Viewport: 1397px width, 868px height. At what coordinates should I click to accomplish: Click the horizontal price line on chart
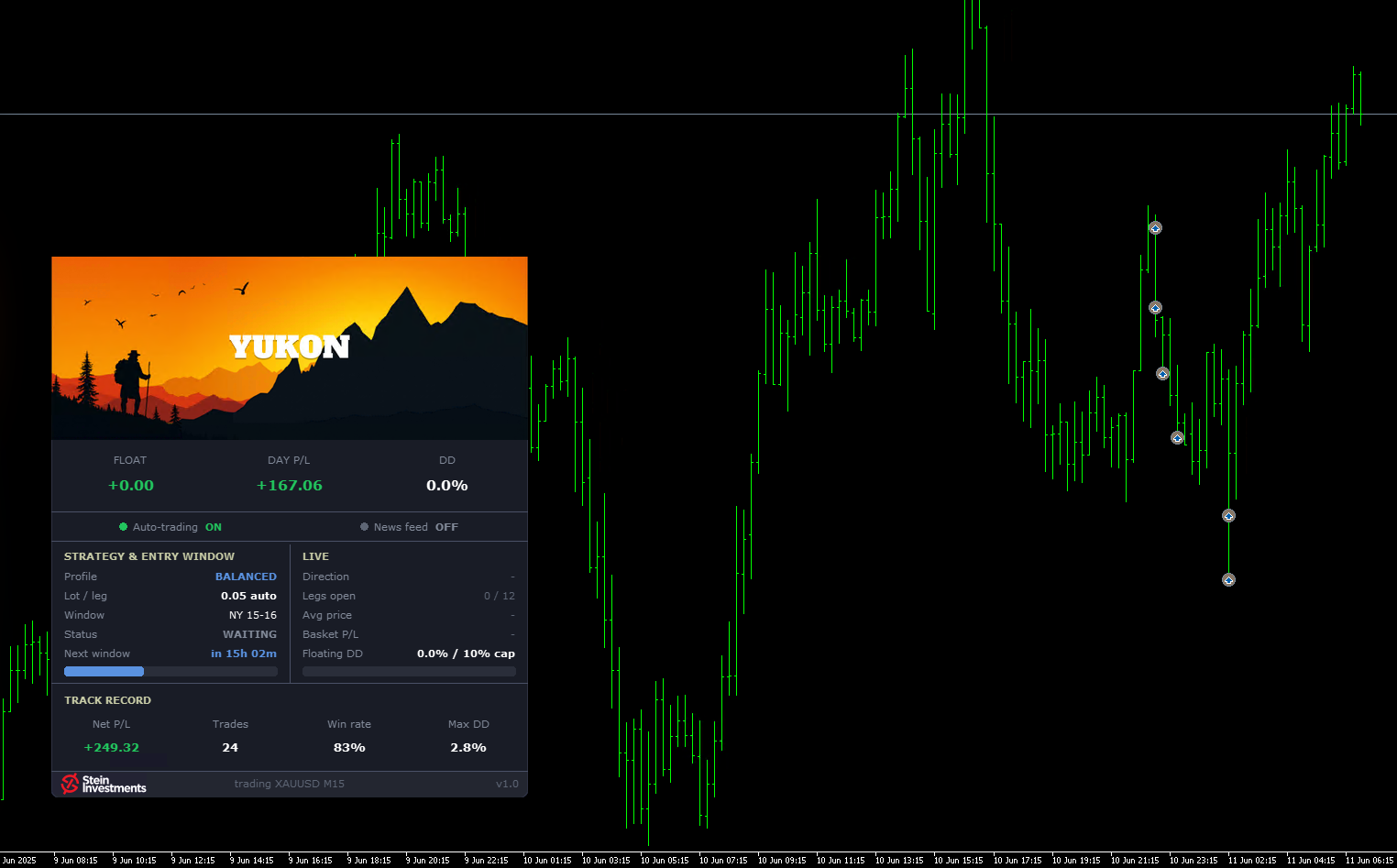tap(698, 115)
